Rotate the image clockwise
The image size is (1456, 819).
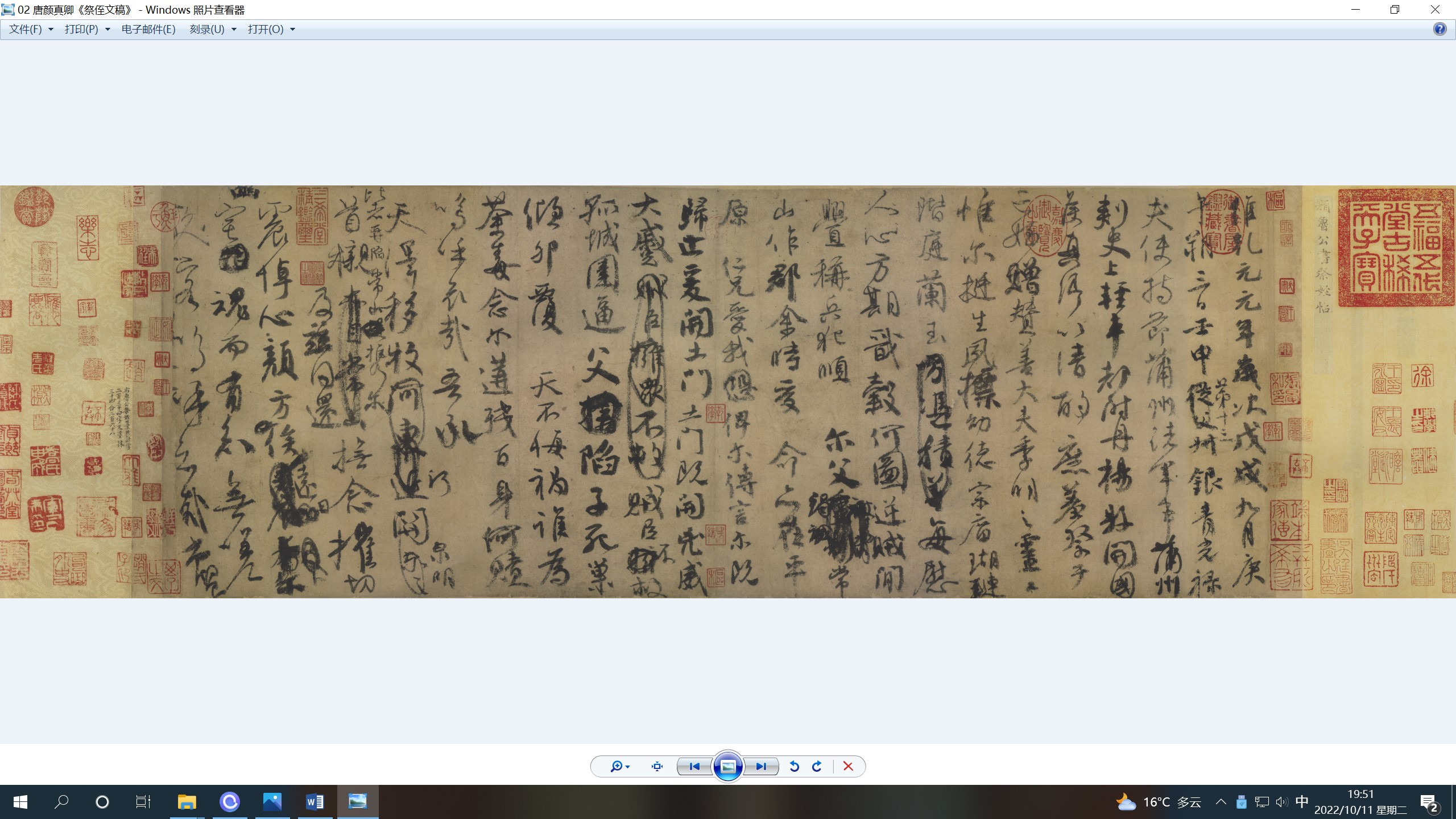(x=817, y=767)
